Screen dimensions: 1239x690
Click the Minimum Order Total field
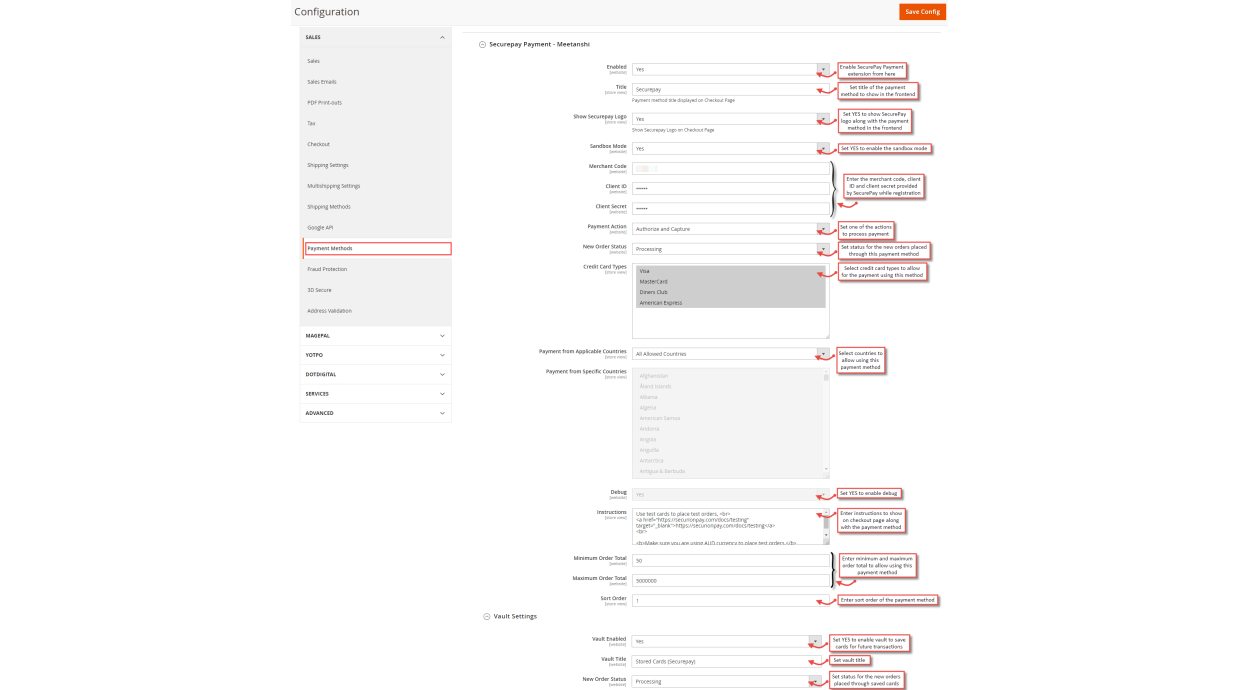(731, 561)
